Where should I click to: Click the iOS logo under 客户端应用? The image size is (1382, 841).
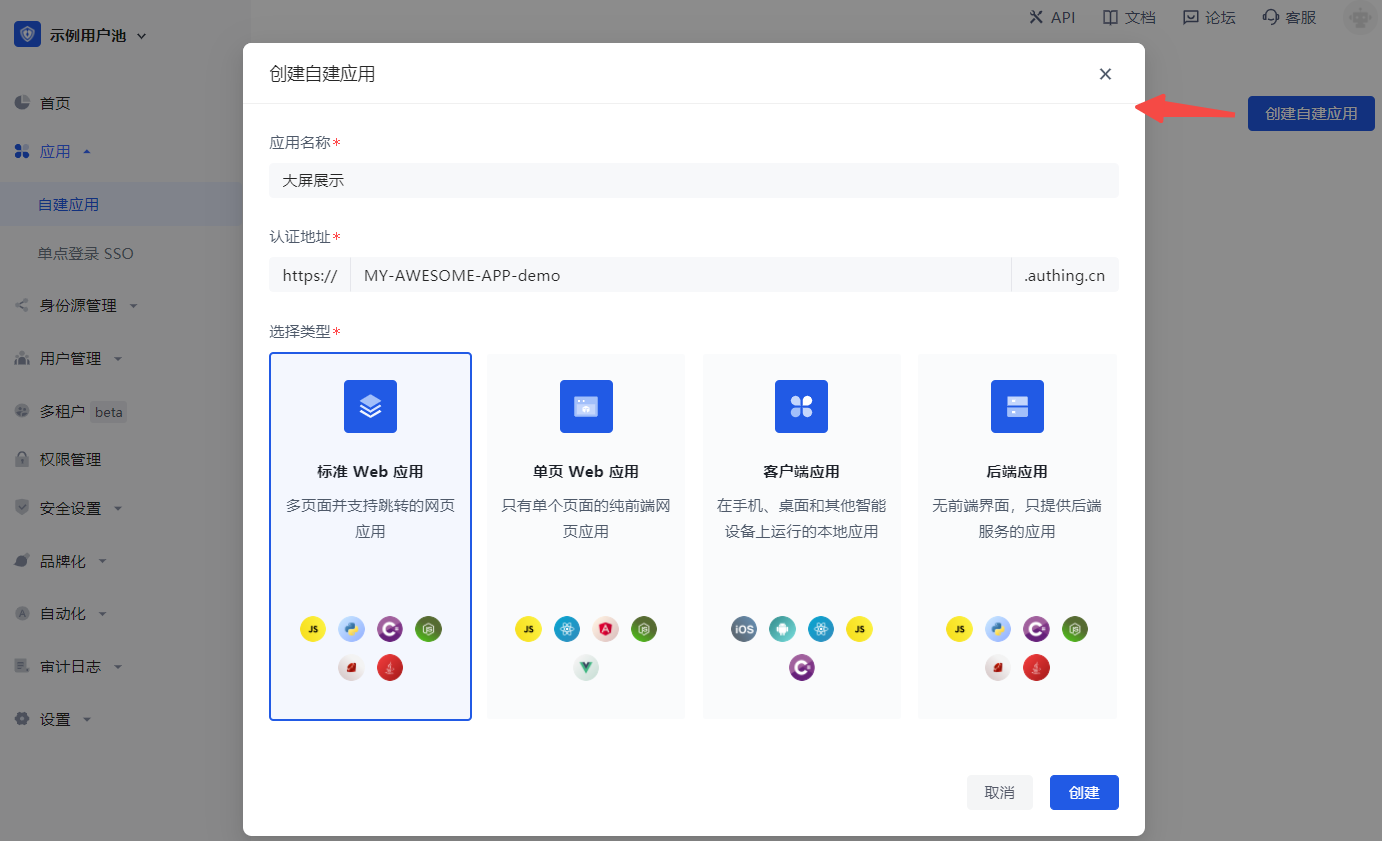click(x=744, y=629)
